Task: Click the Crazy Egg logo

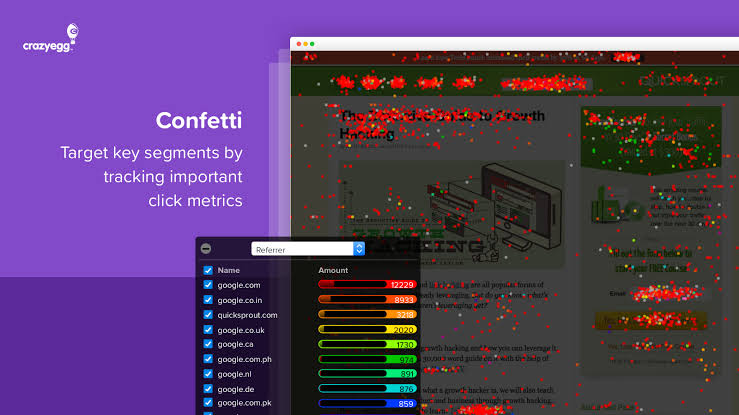Action: [50, 38]
